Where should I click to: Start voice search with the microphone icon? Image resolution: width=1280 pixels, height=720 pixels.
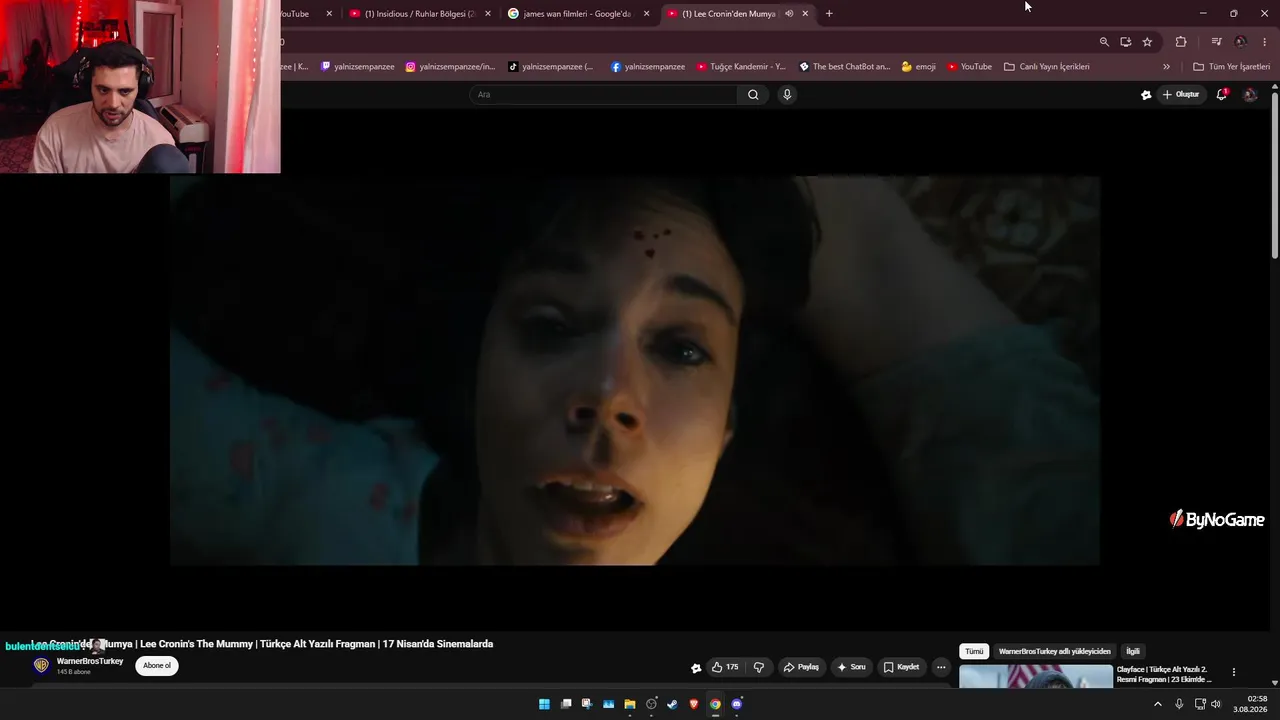click(x=787, y=95)
